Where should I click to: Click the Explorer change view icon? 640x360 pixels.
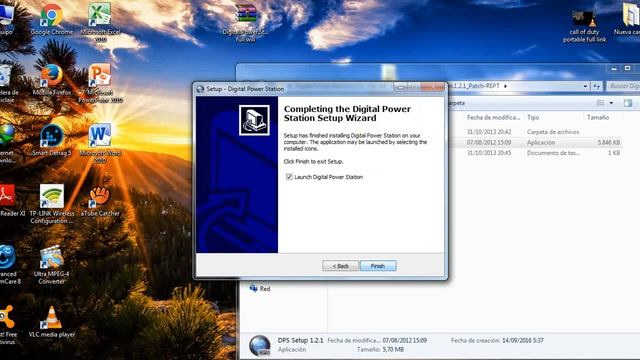coord(600,103)
